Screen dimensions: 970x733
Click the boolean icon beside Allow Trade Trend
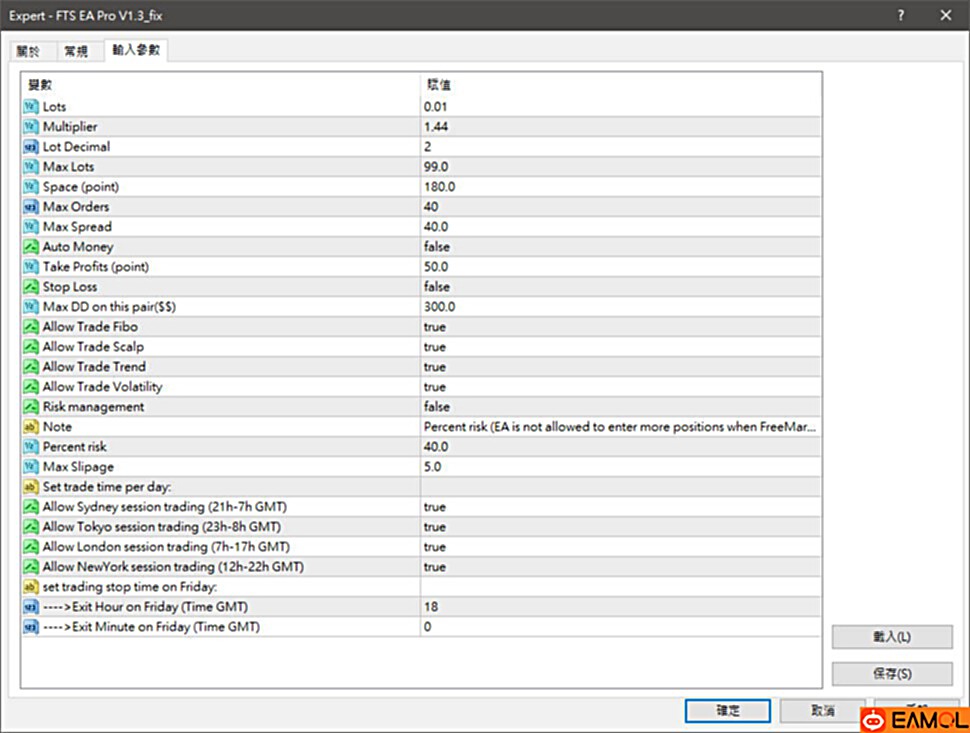pyautogui.click(x=31, y=367)
